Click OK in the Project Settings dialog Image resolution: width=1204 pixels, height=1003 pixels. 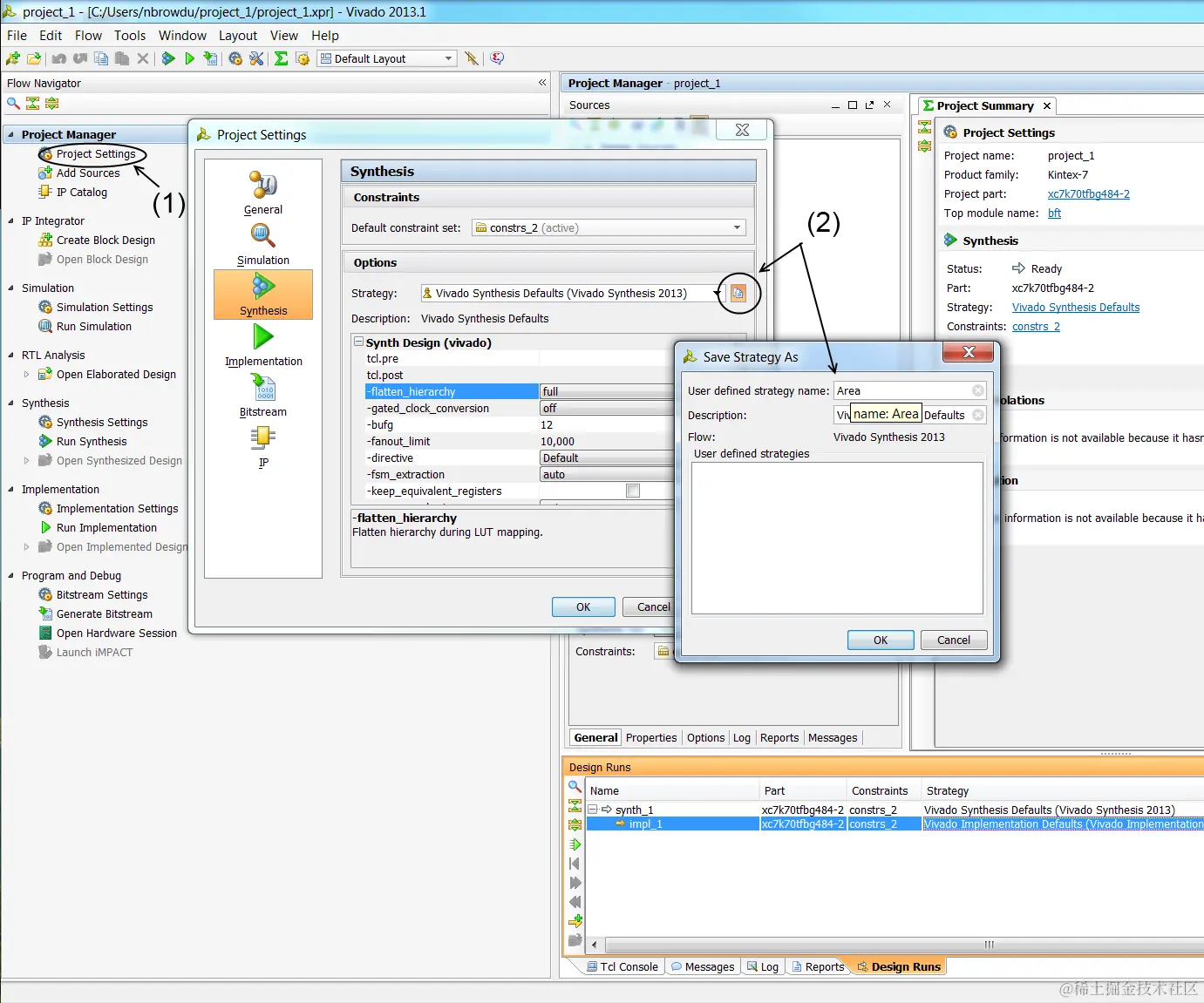point(583,607)
